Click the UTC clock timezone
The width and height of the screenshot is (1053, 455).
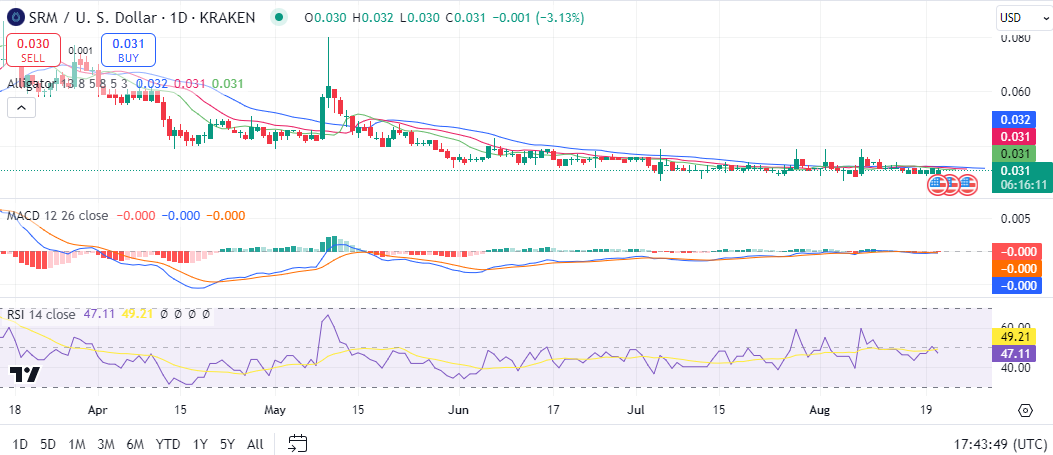(1001, 444)
